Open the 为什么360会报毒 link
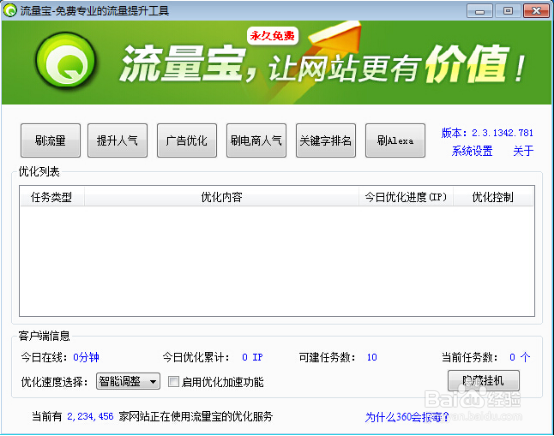Viewport: 554px width, 436px height. [407, 417]
